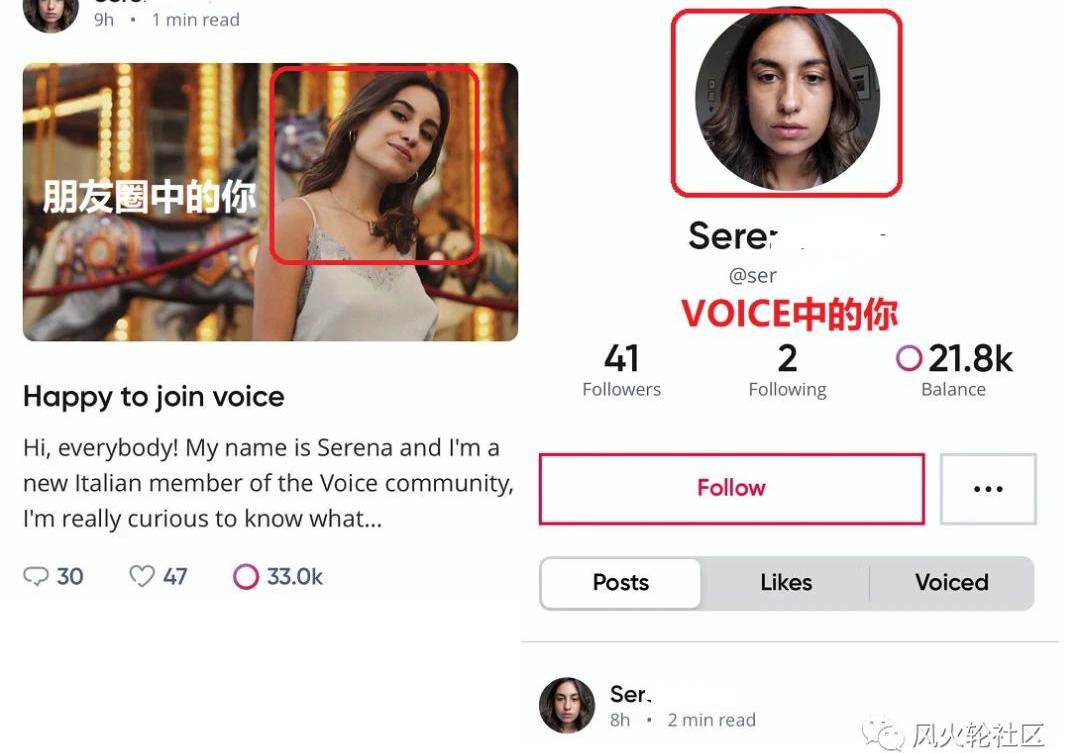Switch to the Likes tab
Viewport: 1080px width, 753px height.
tap(786, 583)
